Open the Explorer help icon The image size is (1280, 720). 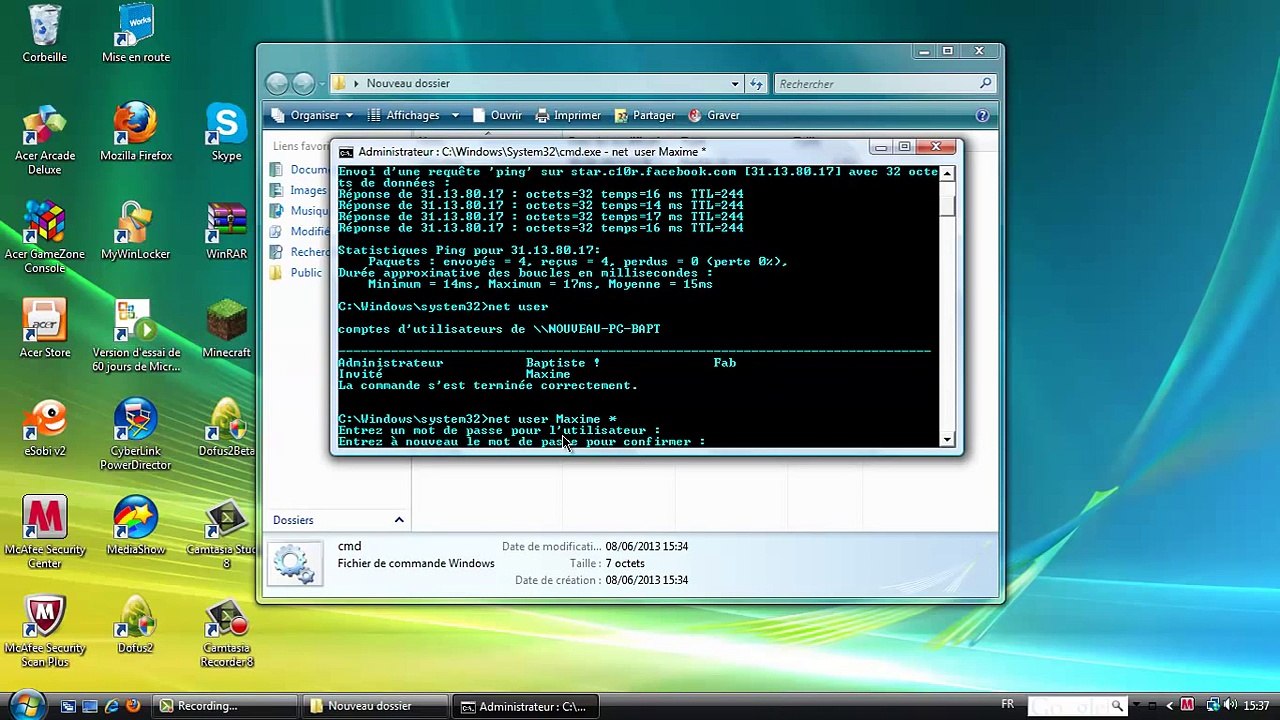[982, 116]
